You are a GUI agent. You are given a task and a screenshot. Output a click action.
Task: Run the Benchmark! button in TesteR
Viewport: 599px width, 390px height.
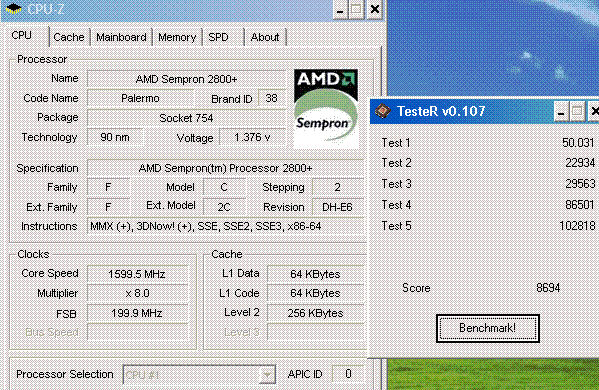[x=487, y=328]
